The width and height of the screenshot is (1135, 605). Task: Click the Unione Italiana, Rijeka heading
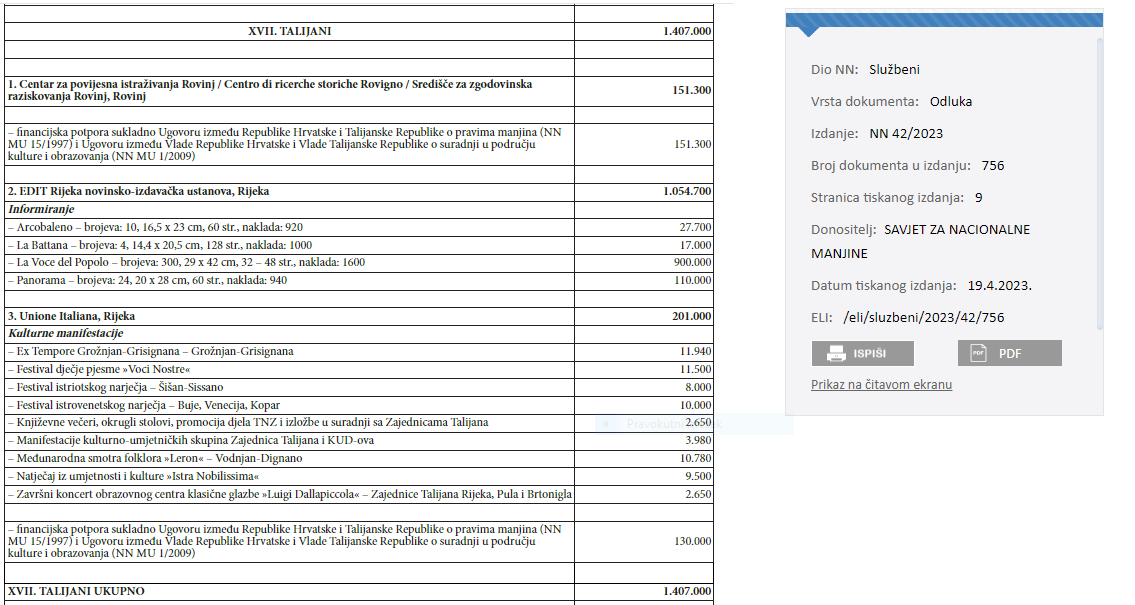point(71,317)
